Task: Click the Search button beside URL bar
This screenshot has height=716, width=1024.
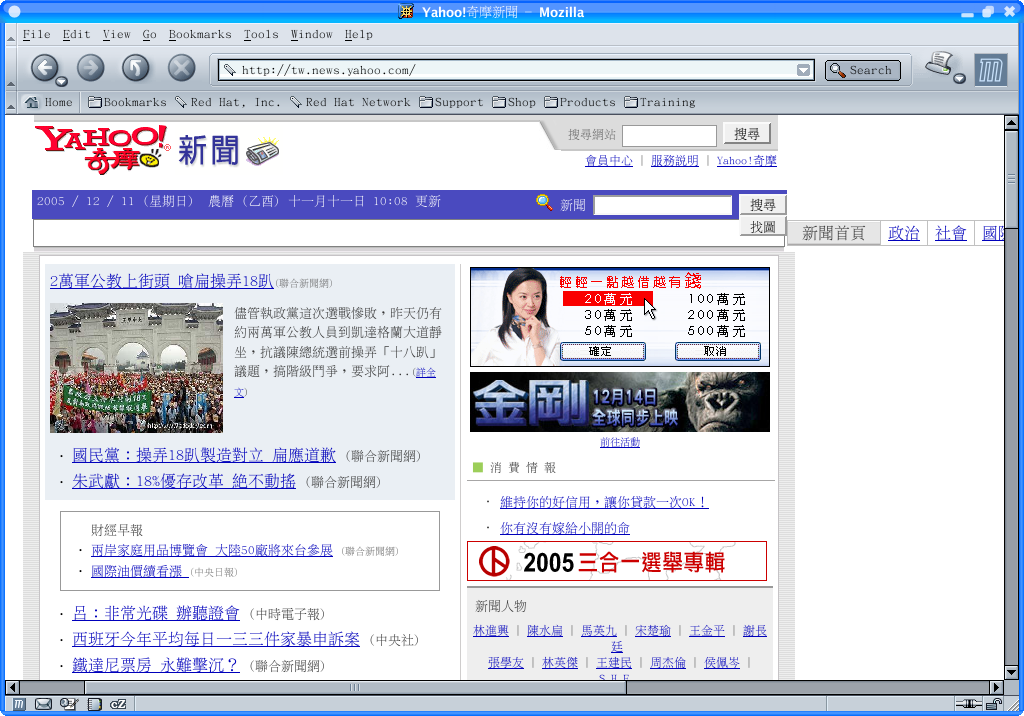Action: pos(862,70)
